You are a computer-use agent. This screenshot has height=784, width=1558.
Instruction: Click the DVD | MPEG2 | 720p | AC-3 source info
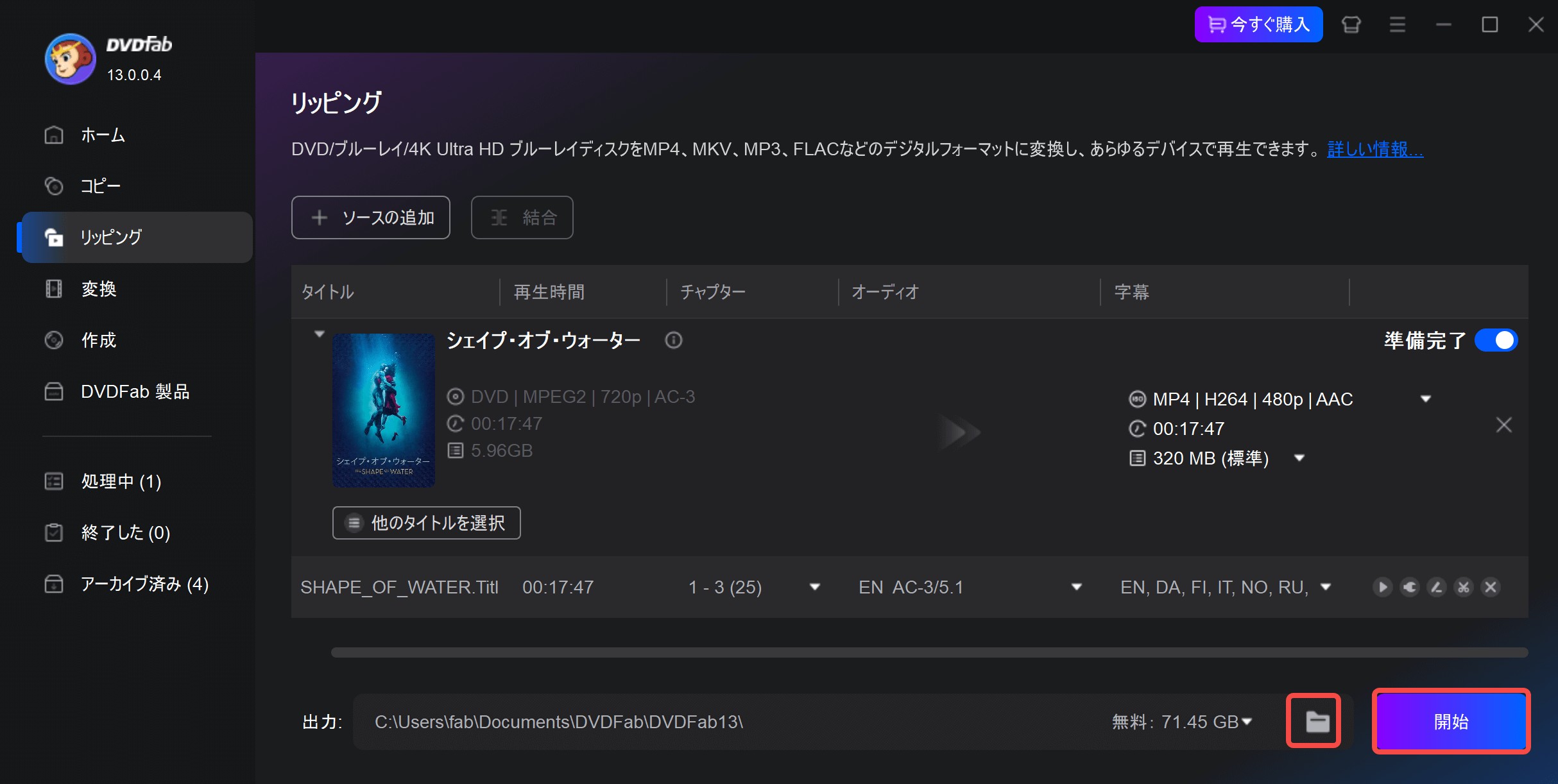click(x=583, y=396)
